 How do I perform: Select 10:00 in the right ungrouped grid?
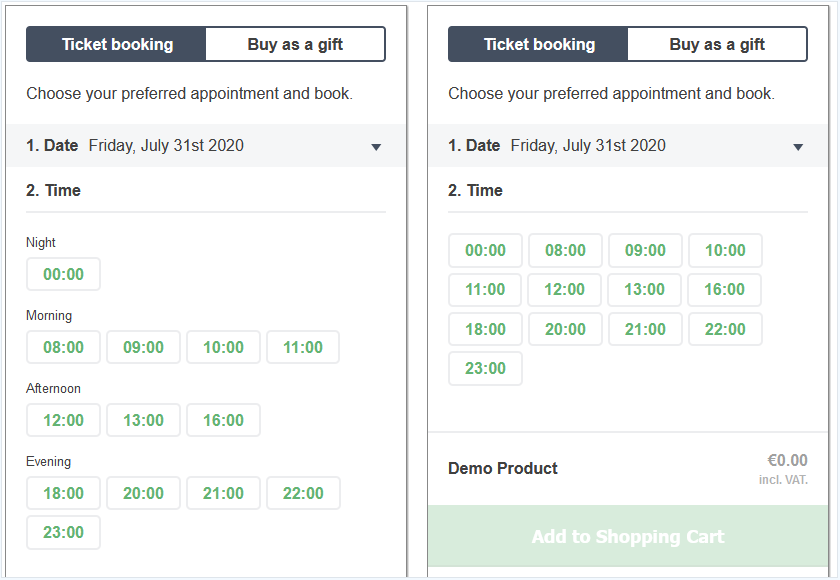pyautogui.click(x=725, y=250)
